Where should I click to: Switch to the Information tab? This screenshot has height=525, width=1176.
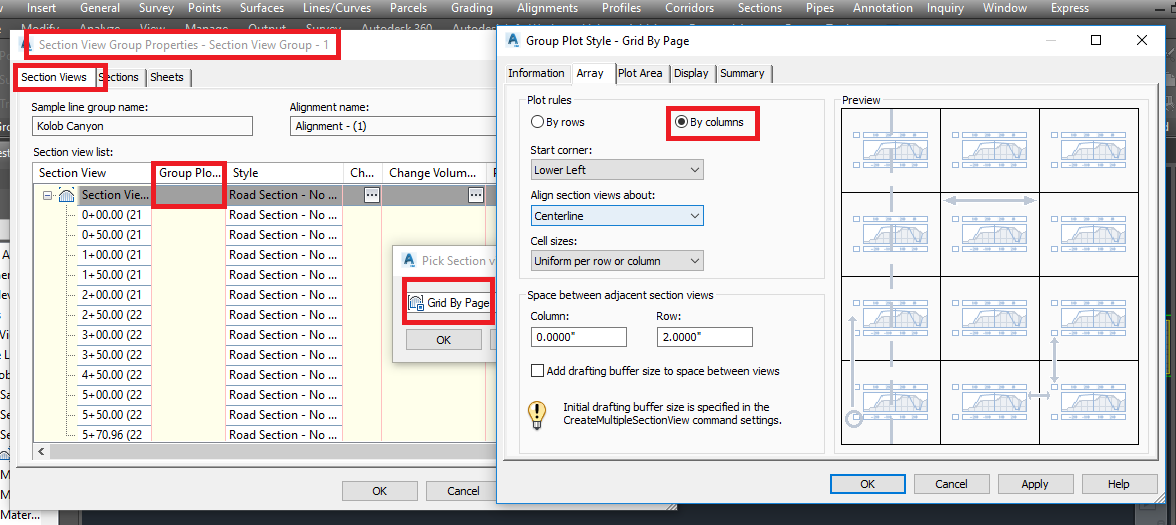536,73
